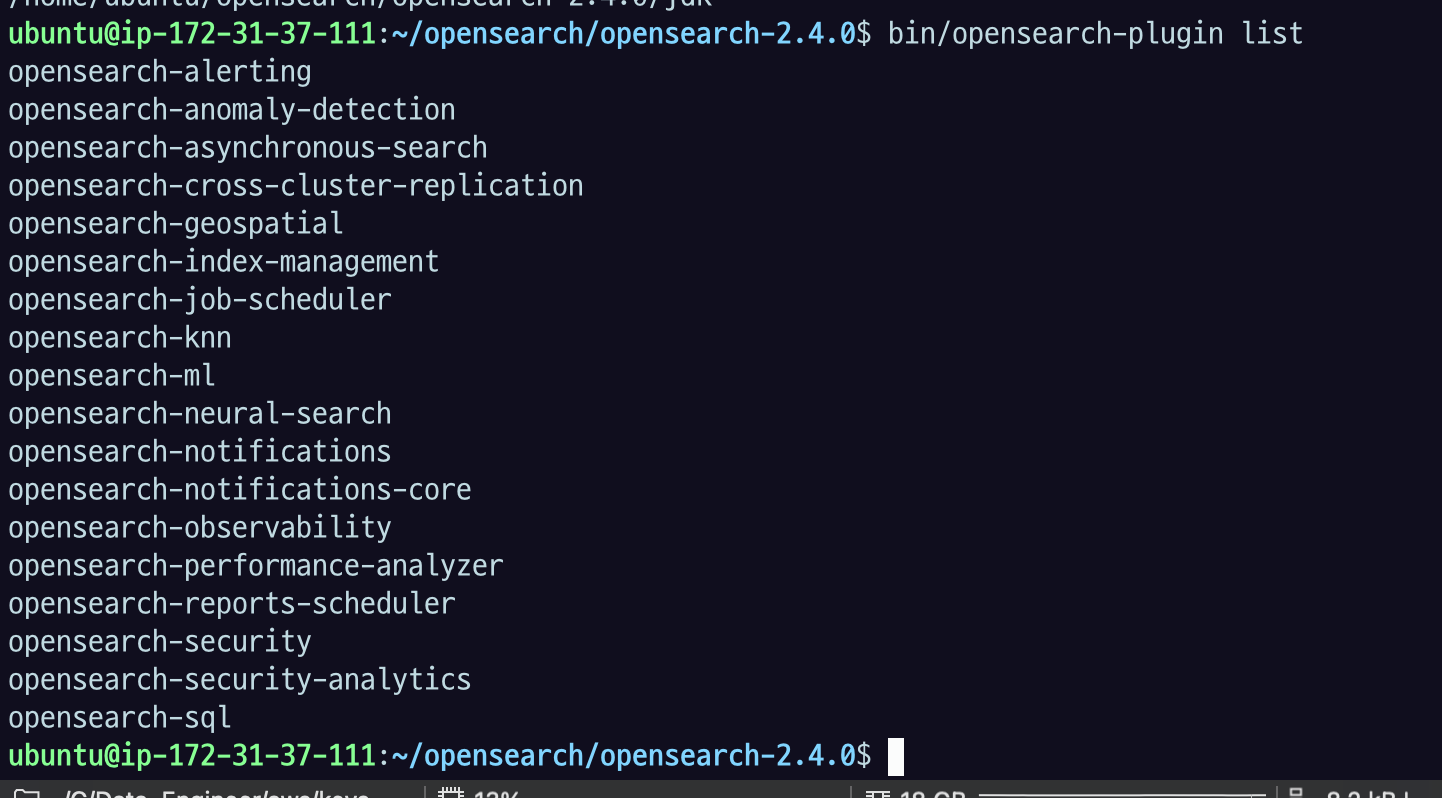
Task: Click the opensearch-job-scheduler line
Action: coord(200,300)
